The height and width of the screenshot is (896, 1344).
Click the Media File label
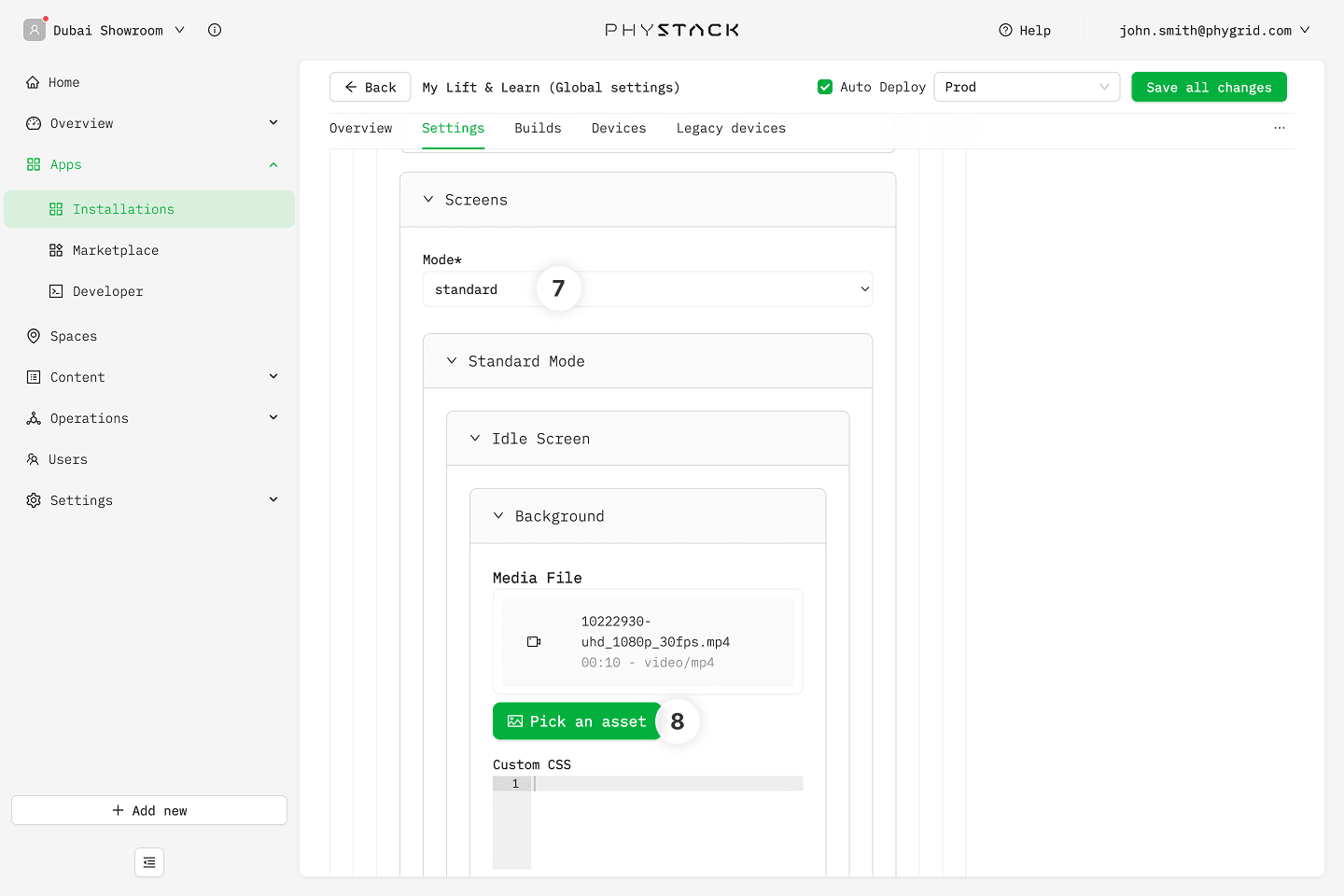tap(538, 578)
